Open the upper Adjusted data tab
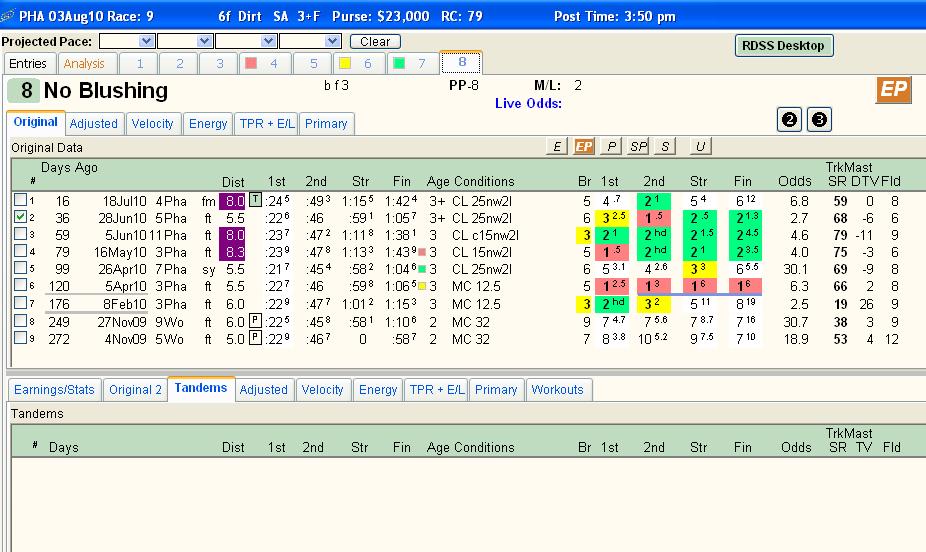 tap(94, 124)
